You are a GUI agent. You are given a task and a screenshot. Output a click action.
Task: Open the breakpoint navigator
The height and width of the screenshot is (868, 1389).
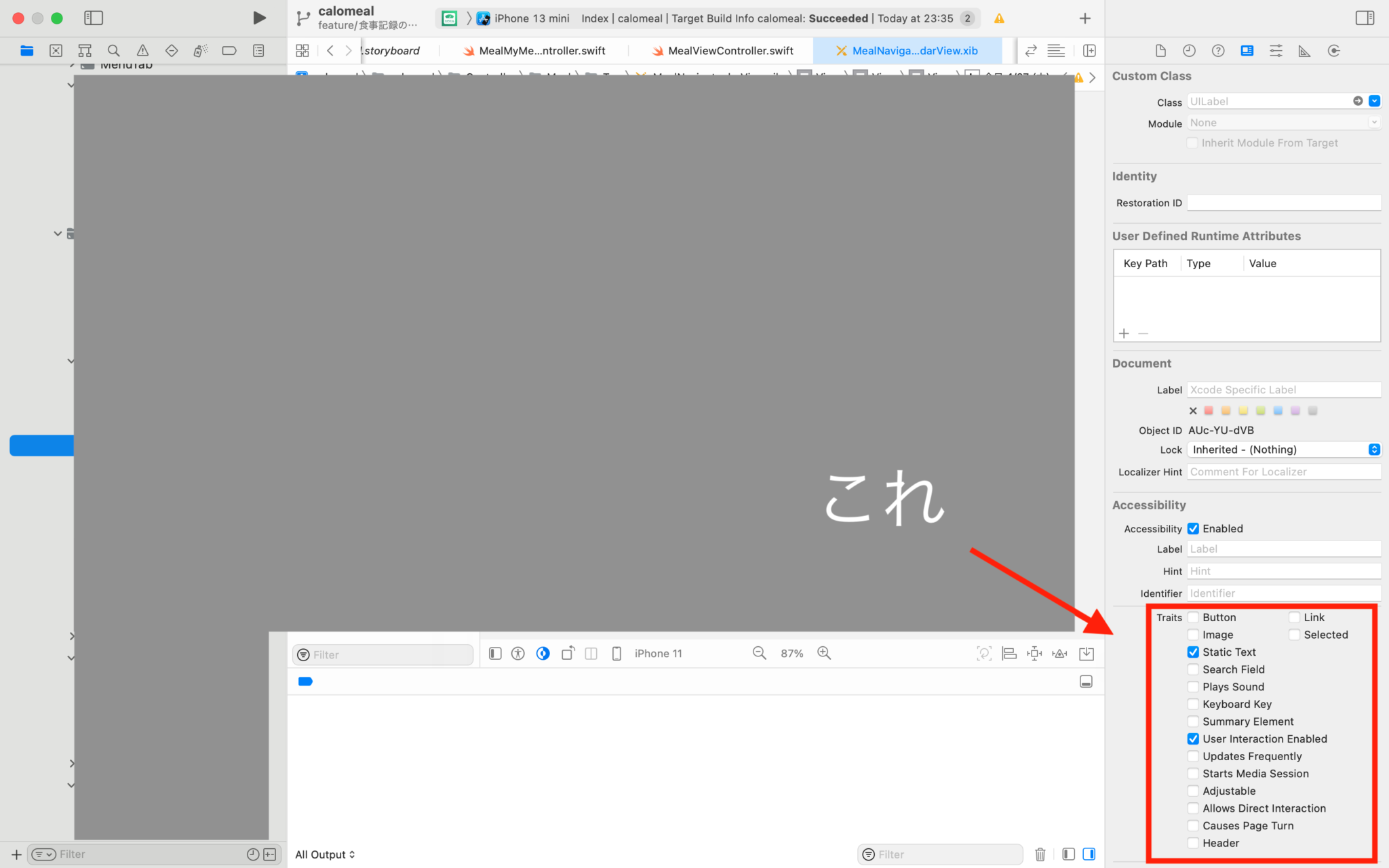(x=229, y=50)
